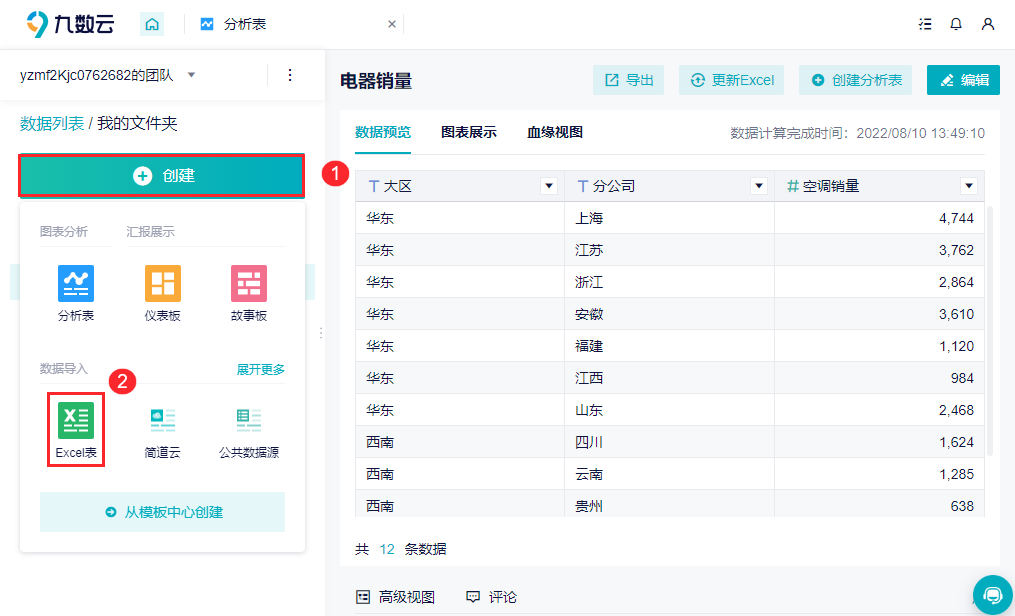Close the 分析表 tab
Image resolution: width=1015 pixels, height=616 pixels.
click(391, 24)
